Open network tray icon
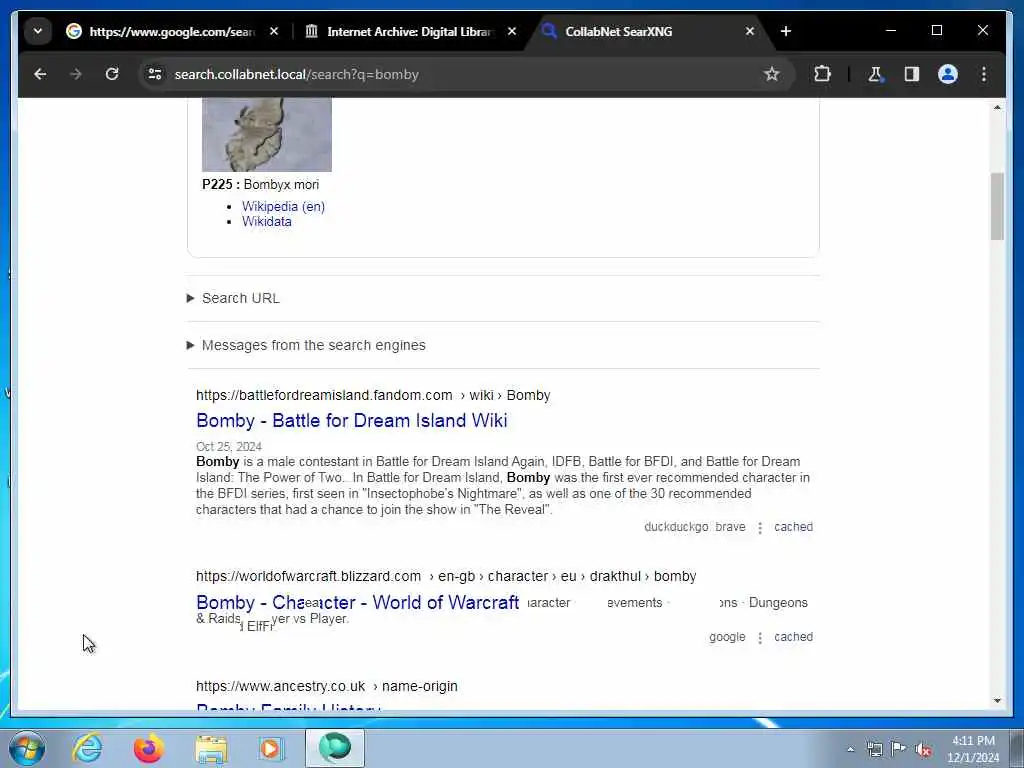Image resolution: width=1024 pixels, height=768 pixels. click(x=874, y=750)
